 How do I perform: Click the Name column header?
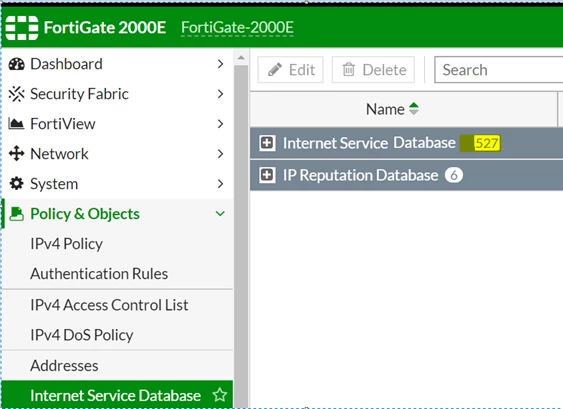pyautogui.click(x=404, y=109)
